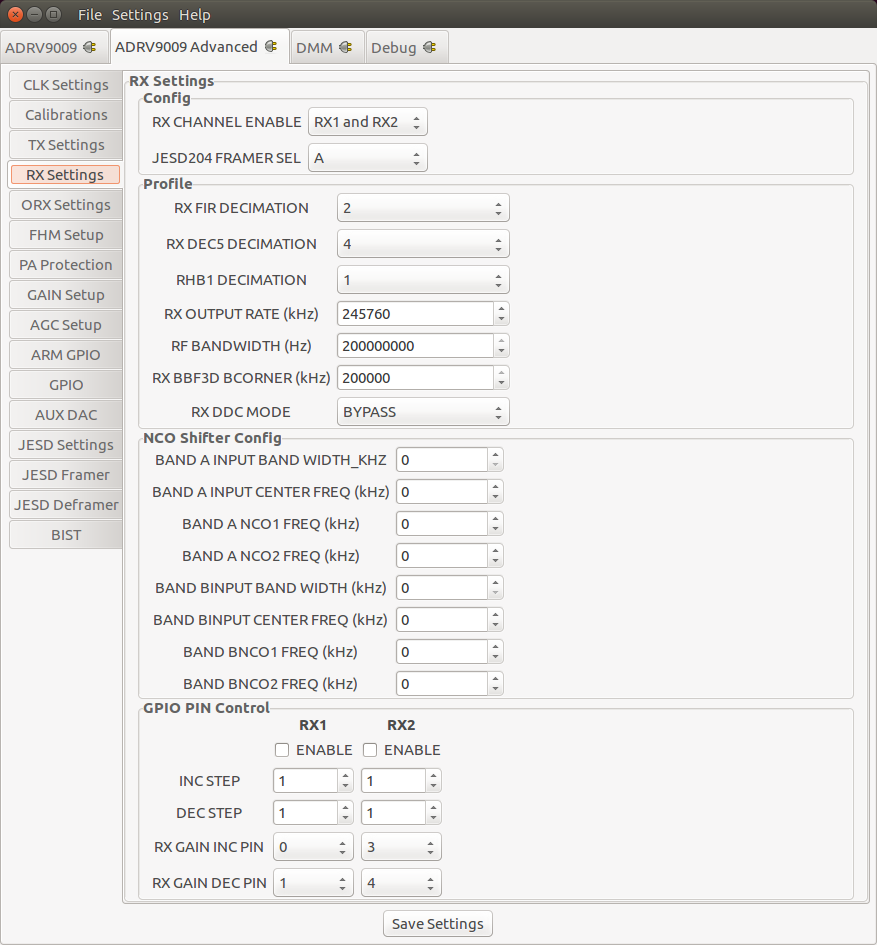The image size is (877, 945).
Task: Increment RX OUTPUT RATE using its up arrow
Action: [501, 307]
